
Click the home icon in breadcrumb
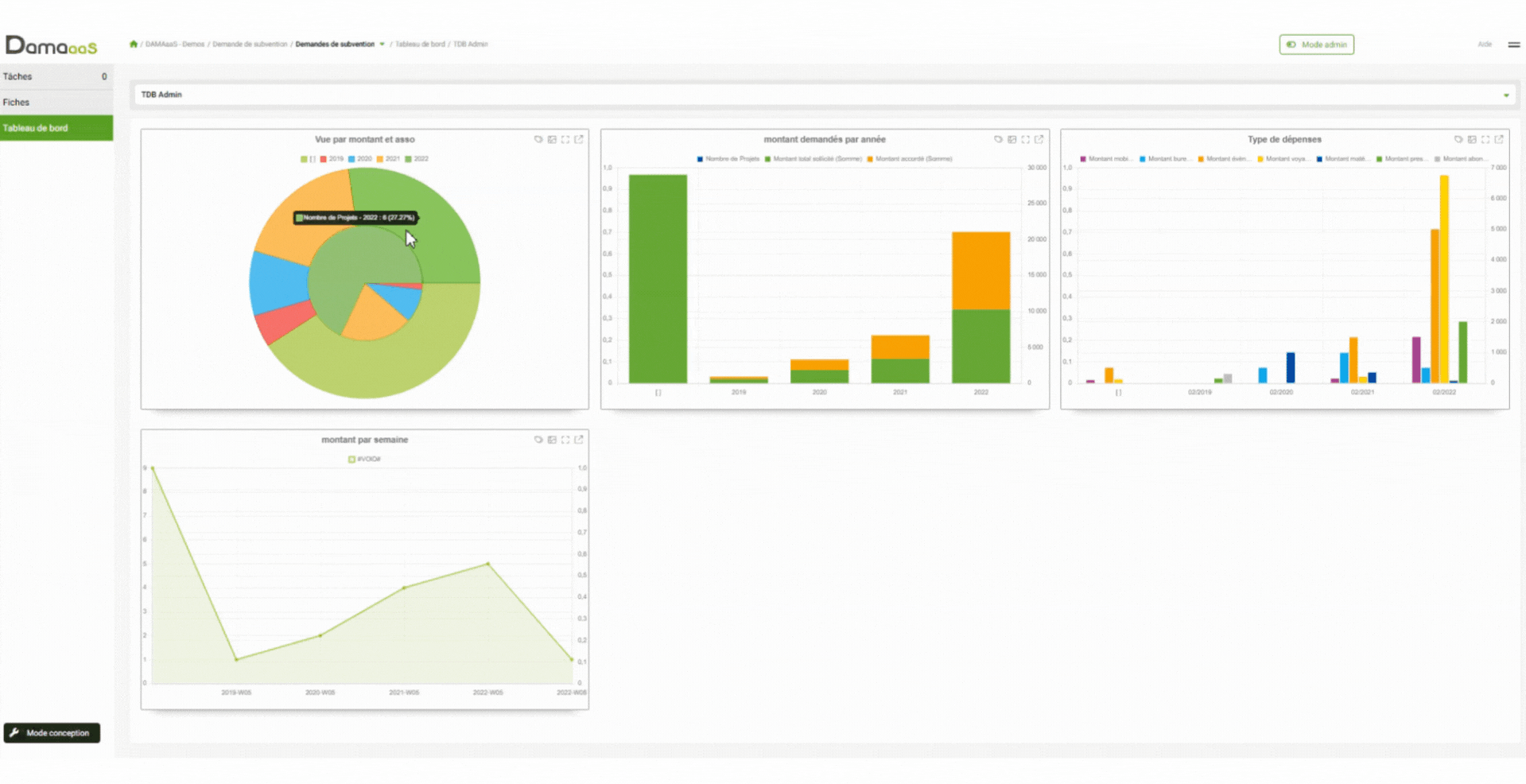point(134,45)
